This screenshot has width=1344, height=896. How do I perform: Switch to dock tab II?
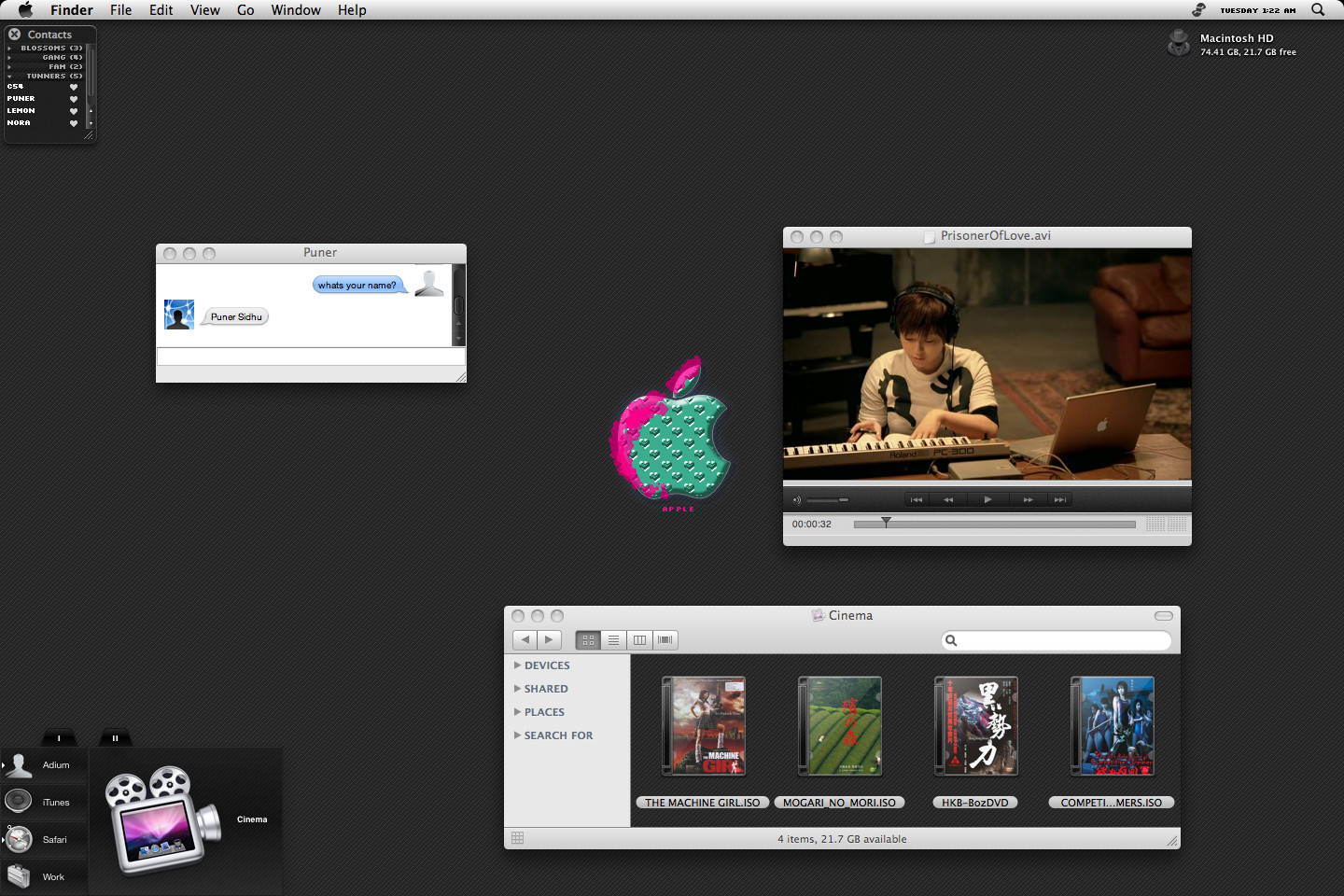click(116, 737)
